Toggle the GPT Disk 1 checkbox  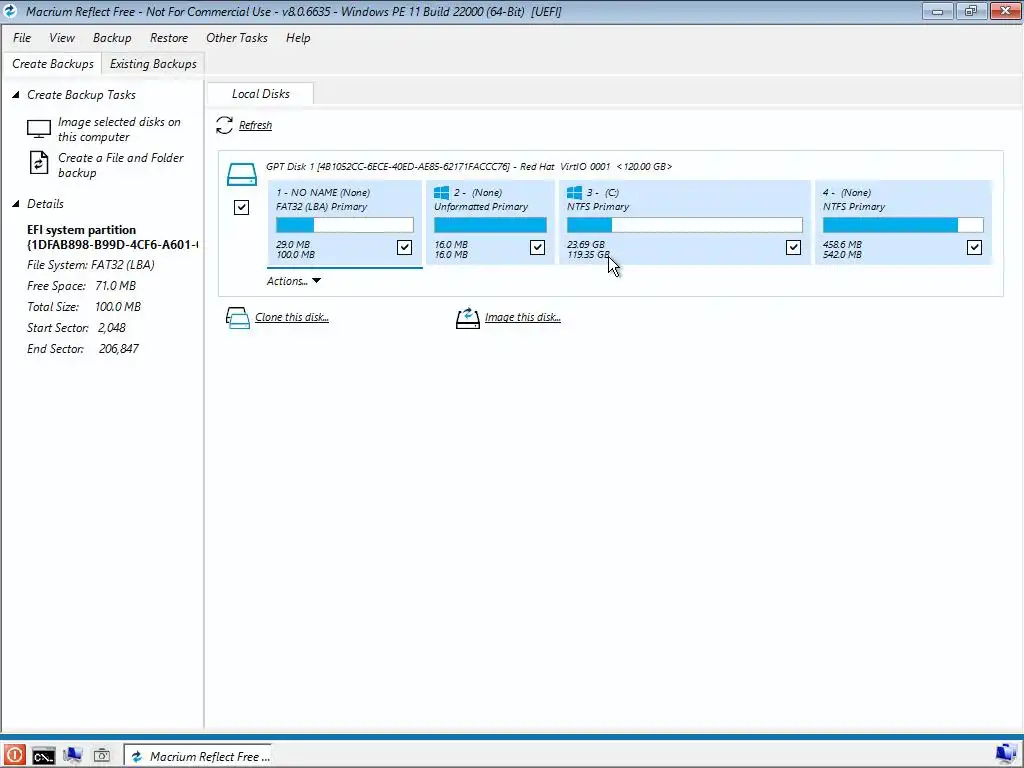(241, 207)
